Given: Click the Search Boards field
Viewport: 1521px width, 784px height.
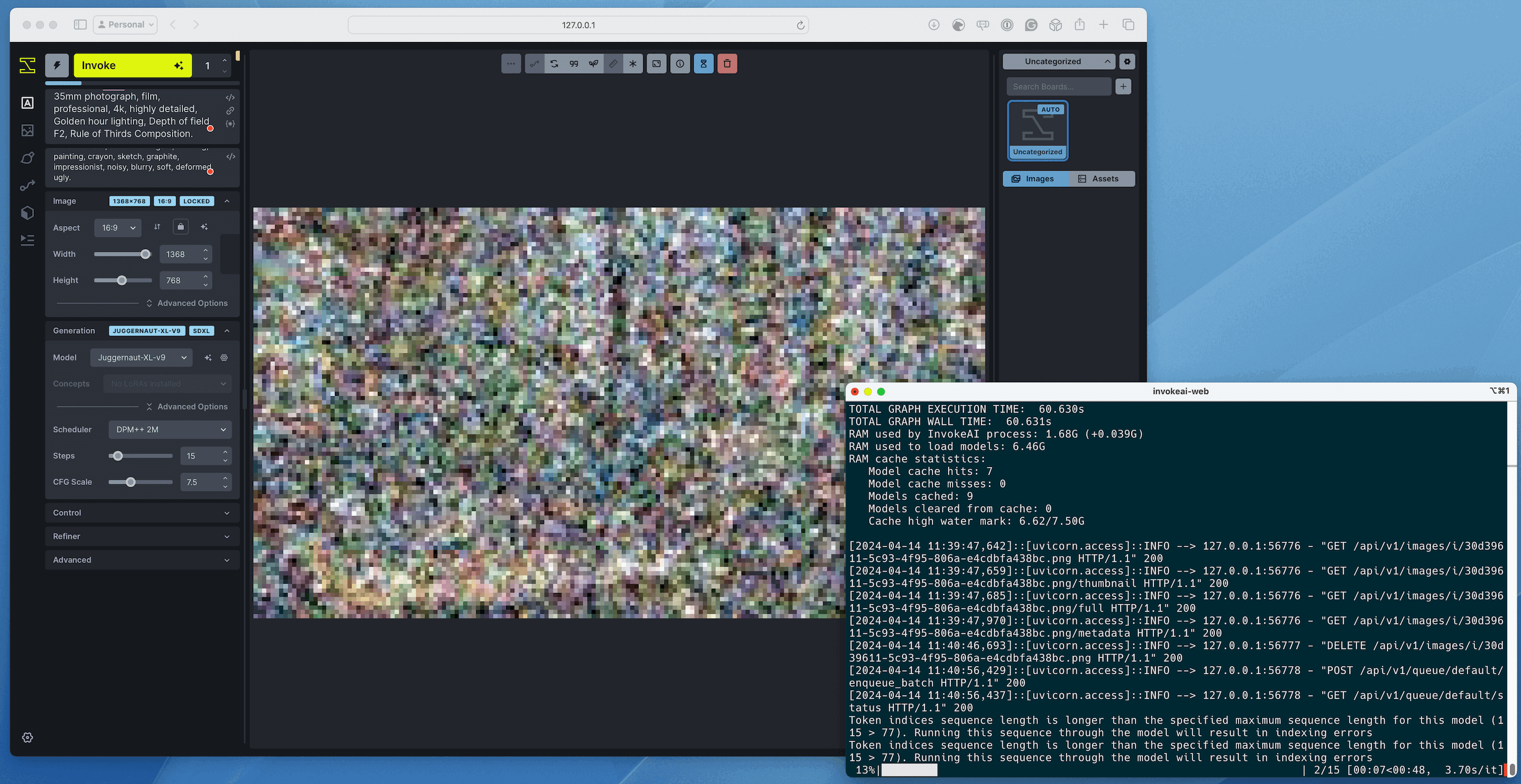Looking at the screenshot, I should point(1058,87).
